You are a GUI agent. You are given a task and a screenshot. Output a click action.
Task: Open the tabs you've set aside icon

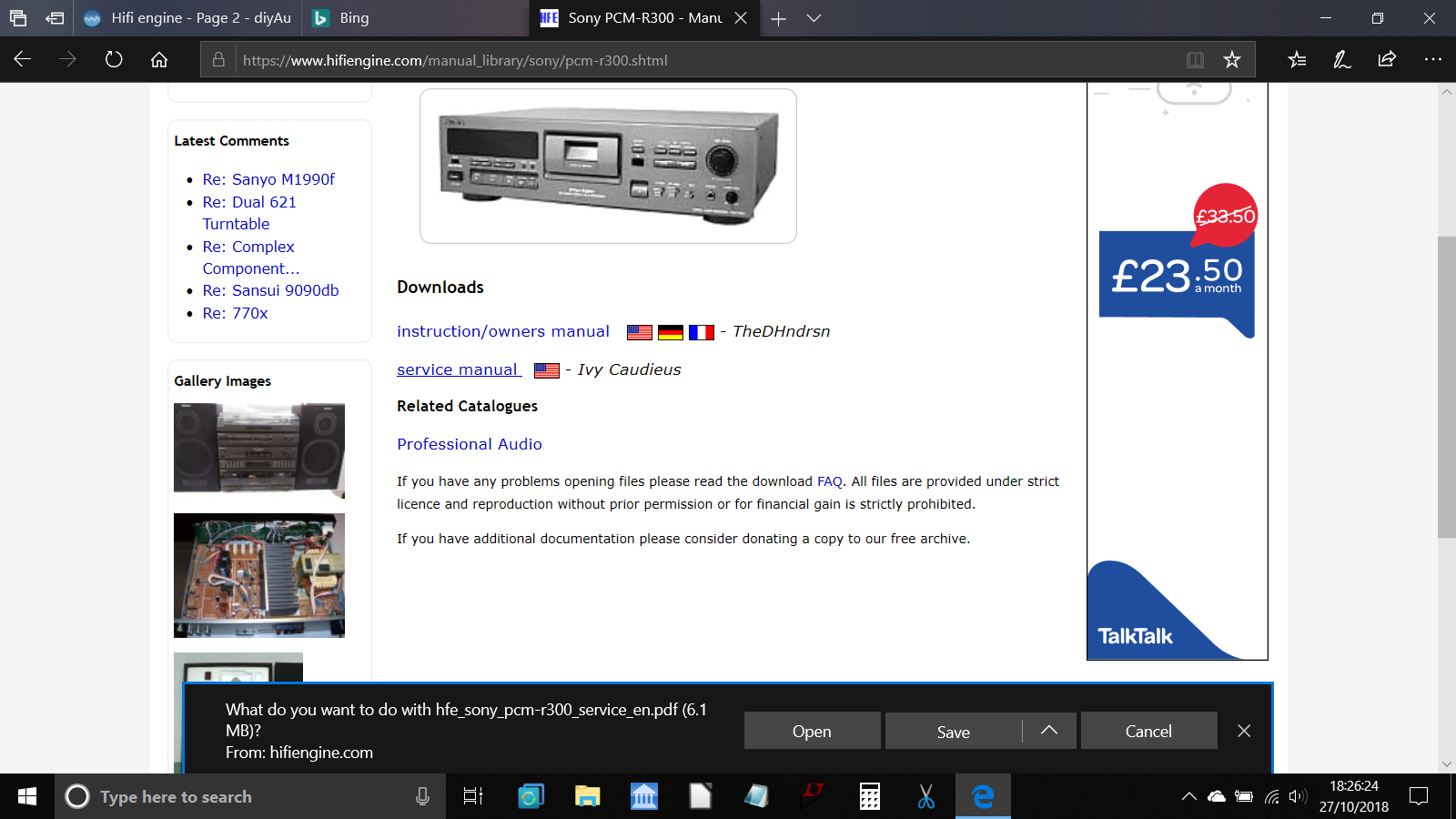(18, 18)
